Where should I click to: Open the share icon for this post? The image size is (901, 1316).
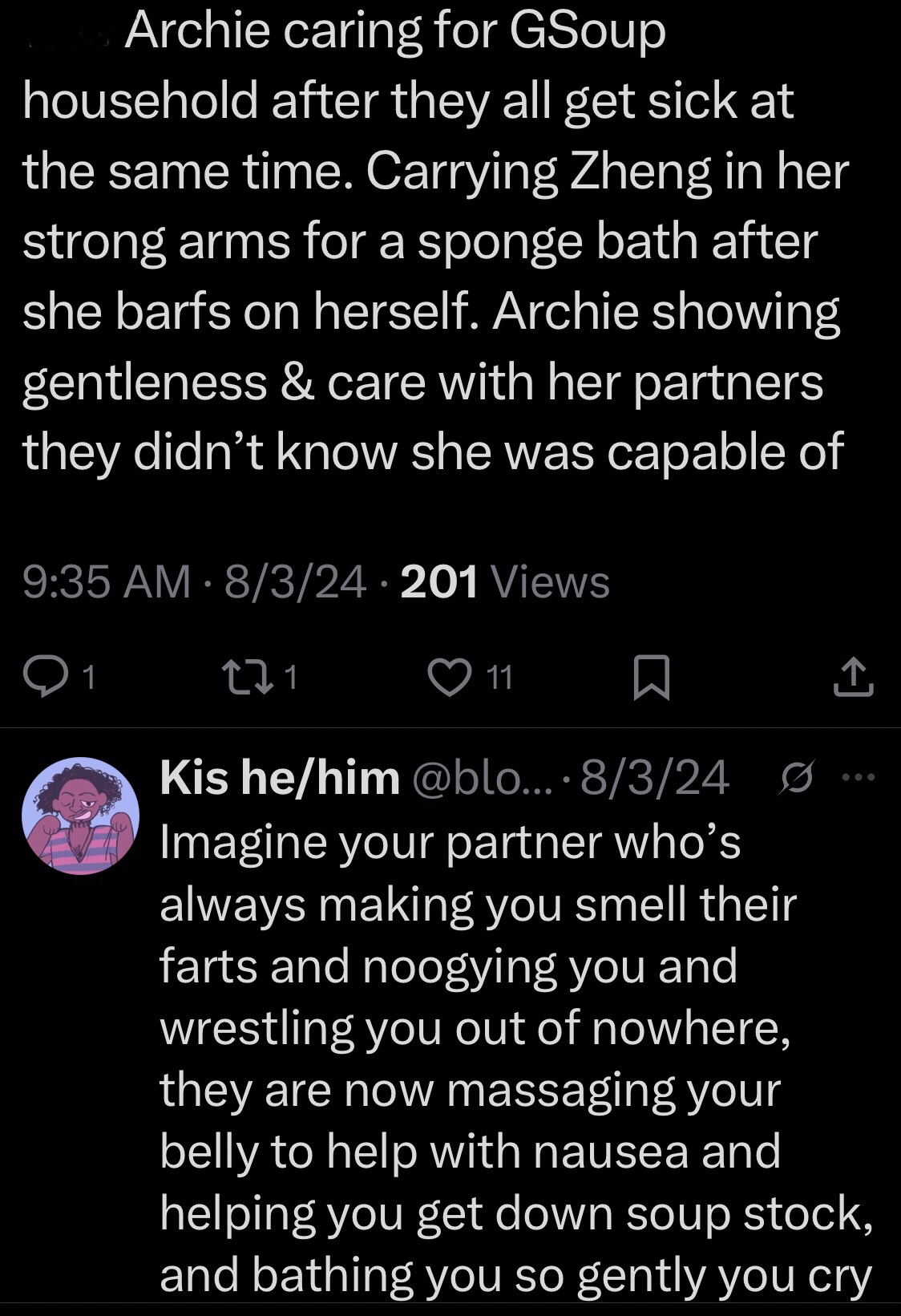(853, 677)
